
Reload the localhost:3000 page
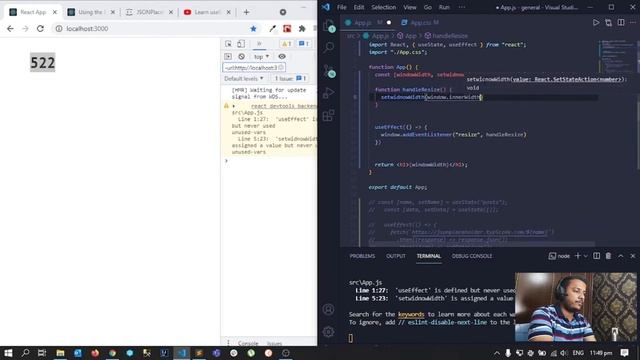40,29
